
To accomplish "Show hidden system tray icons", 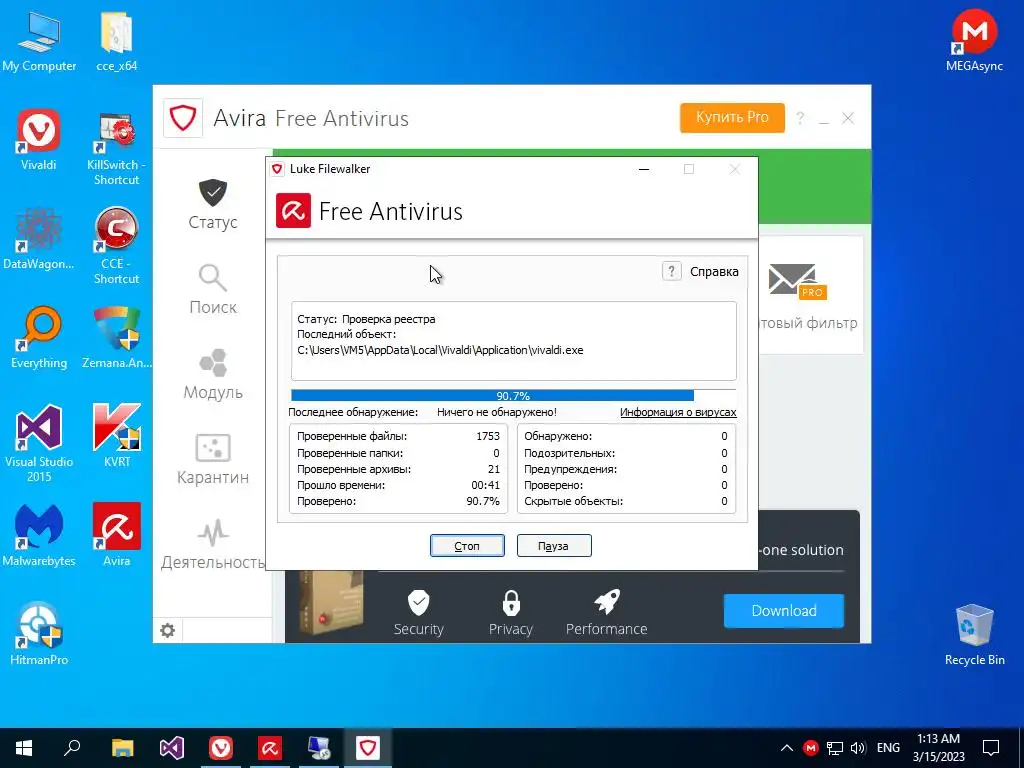I will [787, 748].
